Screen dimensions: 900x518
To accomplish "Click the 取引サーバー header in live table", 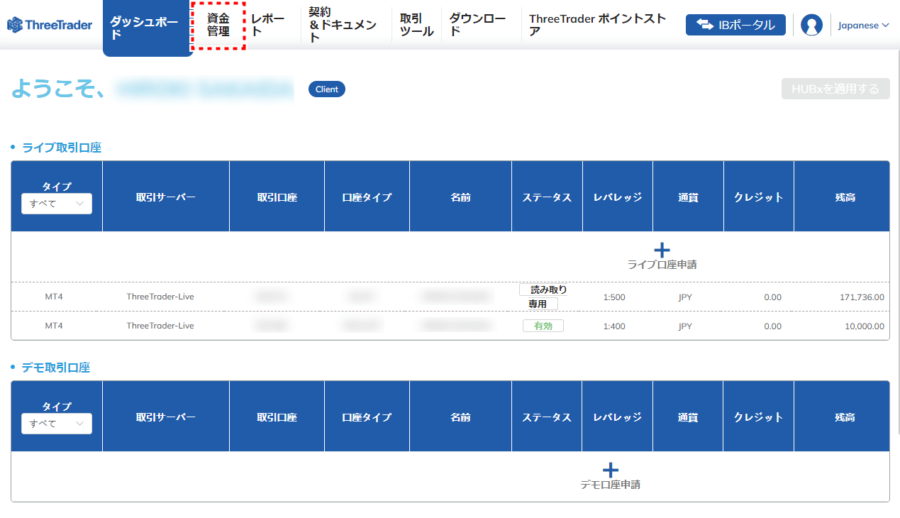I will (x=165, y=197).
